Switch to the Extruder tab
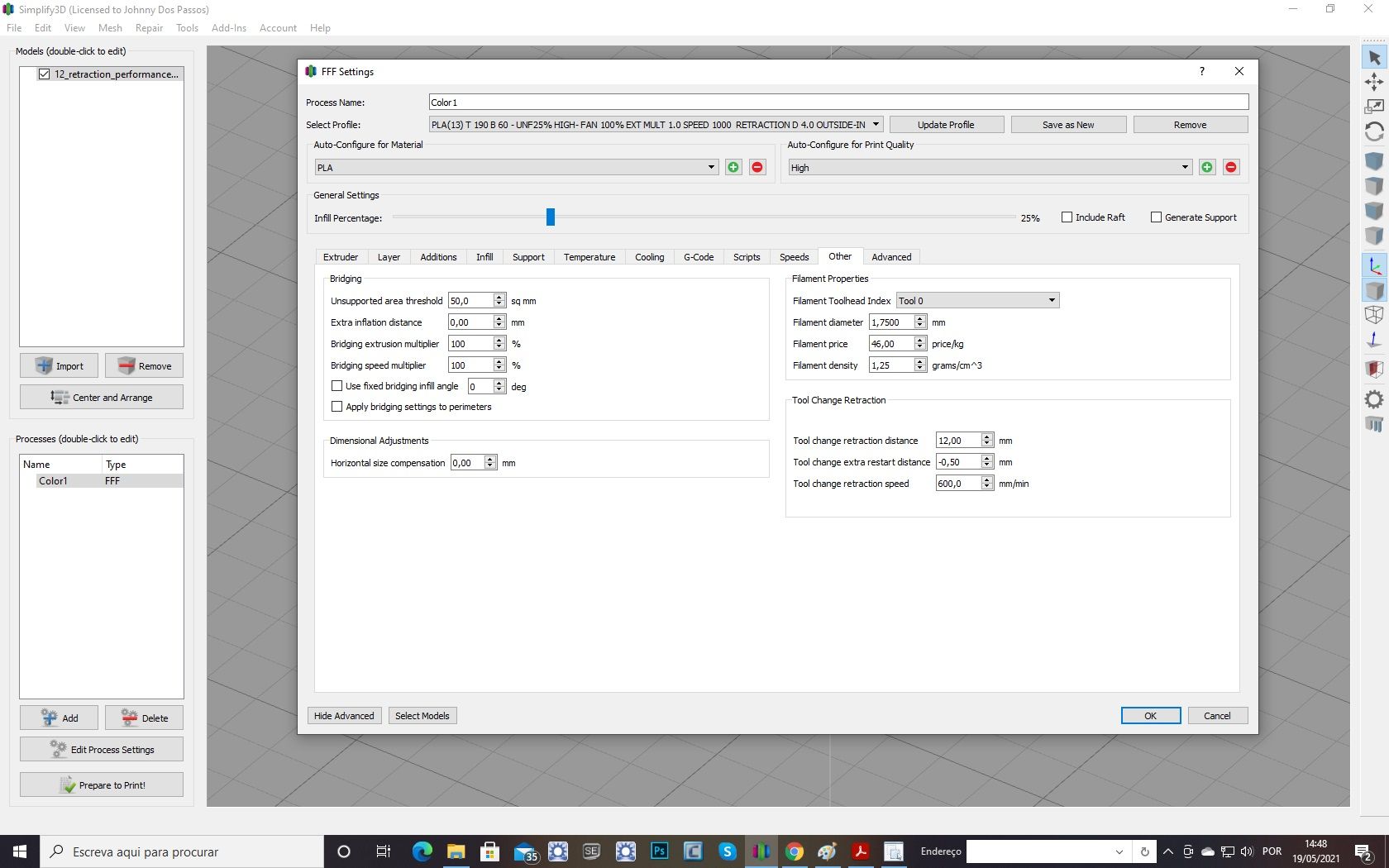1389x868 pixels. (341, 257)
